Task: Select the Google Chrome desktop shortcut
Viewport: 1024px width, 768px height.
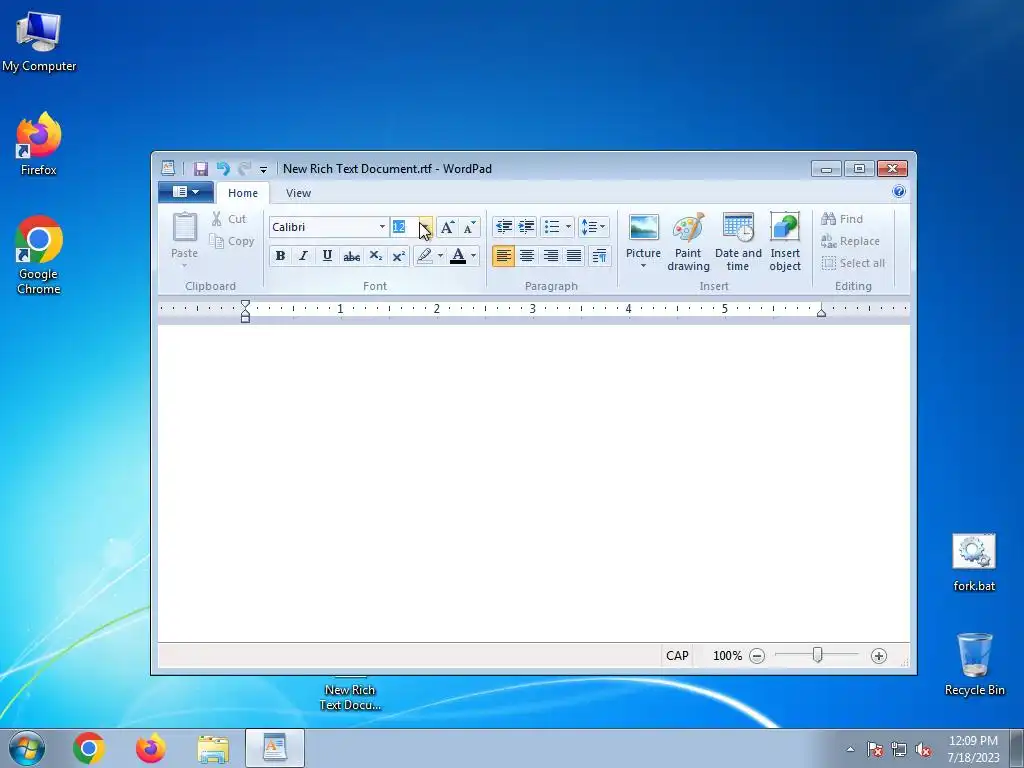Action: (x=39, y=255)
